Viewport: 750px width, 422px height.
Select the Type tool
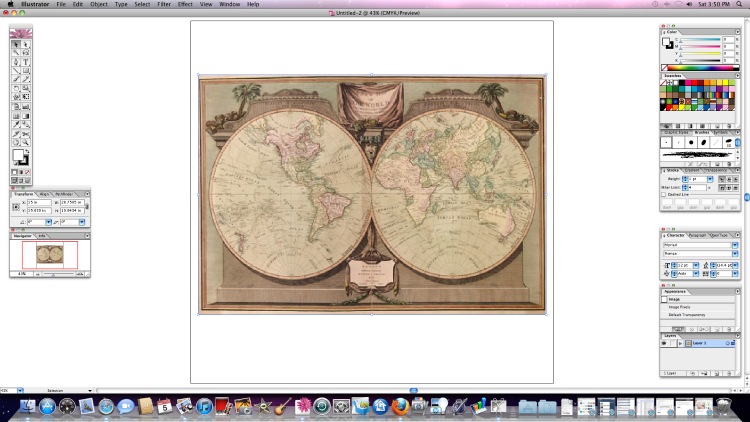(26, 62)
